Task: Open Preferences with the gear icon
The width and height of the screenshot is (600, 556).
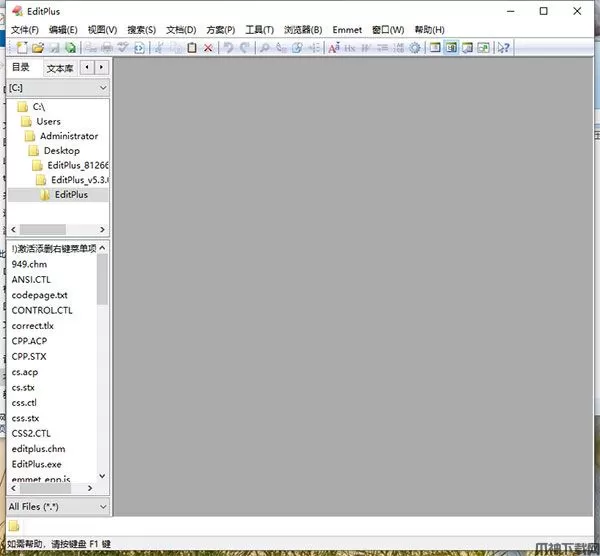Action: coord(415,48)
